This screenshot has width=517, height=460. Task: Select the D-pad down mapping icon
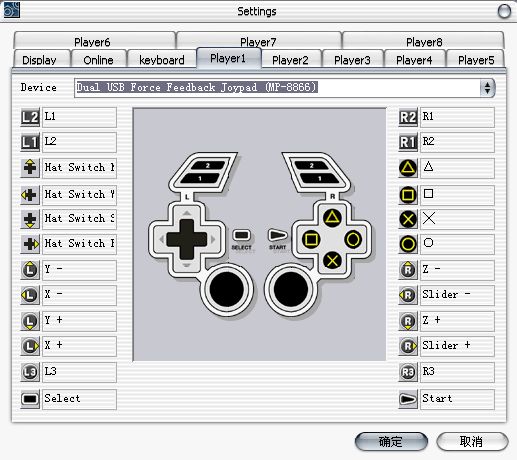30,219
